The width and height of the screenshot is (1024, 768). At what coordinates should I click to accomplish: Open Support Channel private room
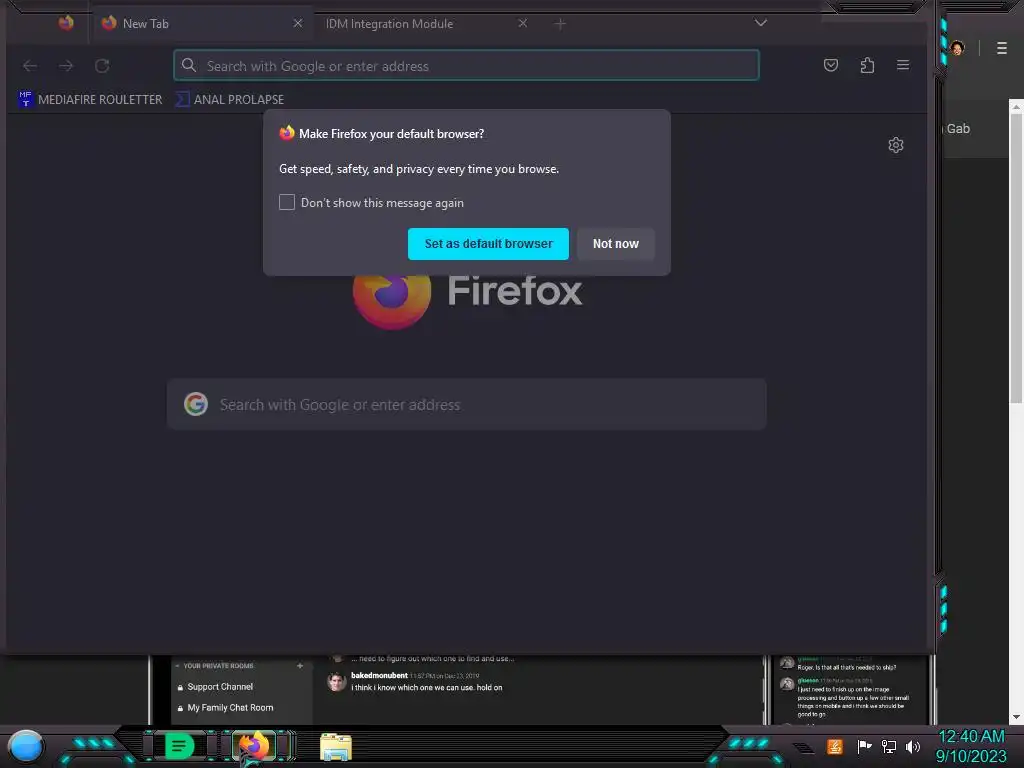tap(220, 687)
